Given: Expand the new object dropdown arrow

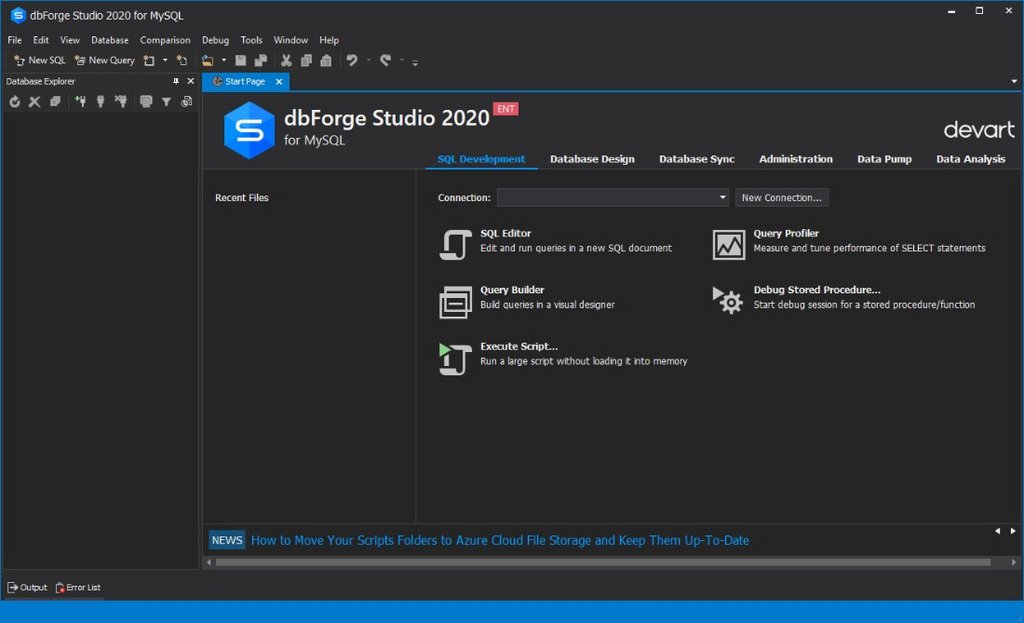Looking at the screenshot, I should [x=165, y=61].
